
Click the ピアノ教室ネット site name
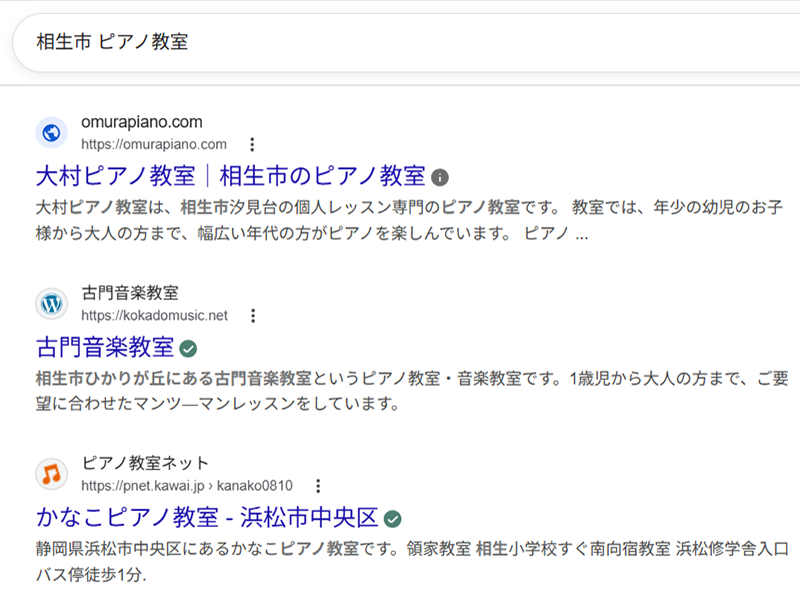(x=145, y=463)
